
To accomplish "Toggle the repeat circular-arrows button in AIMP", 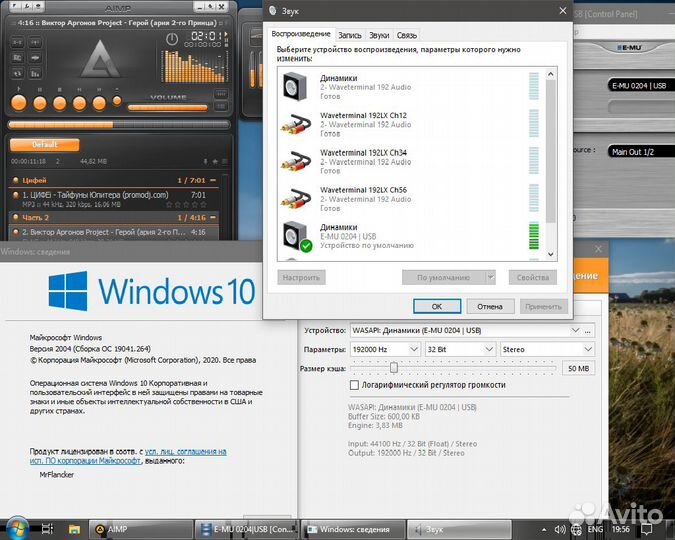I will click(18, 74).
